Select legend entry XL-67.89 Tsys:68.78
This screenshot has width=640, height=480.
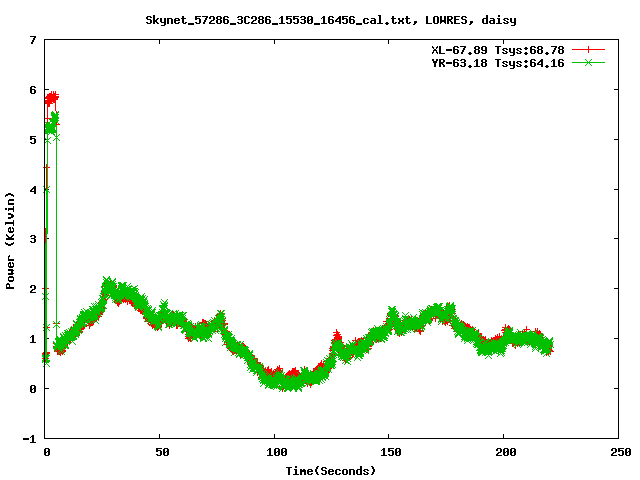(x=498, y=50)
